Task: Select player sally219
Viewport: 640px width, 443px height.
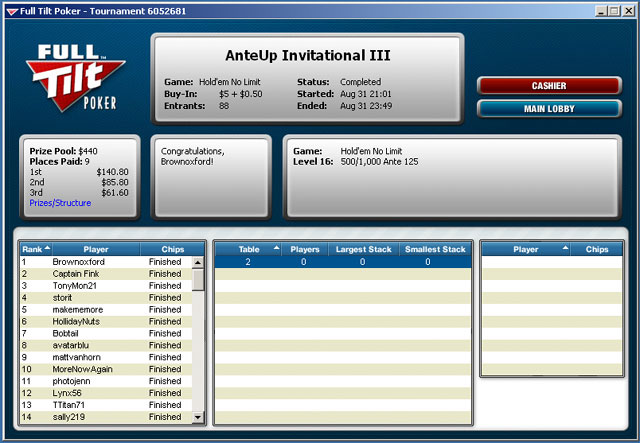Action: click(x=106, y=417)
